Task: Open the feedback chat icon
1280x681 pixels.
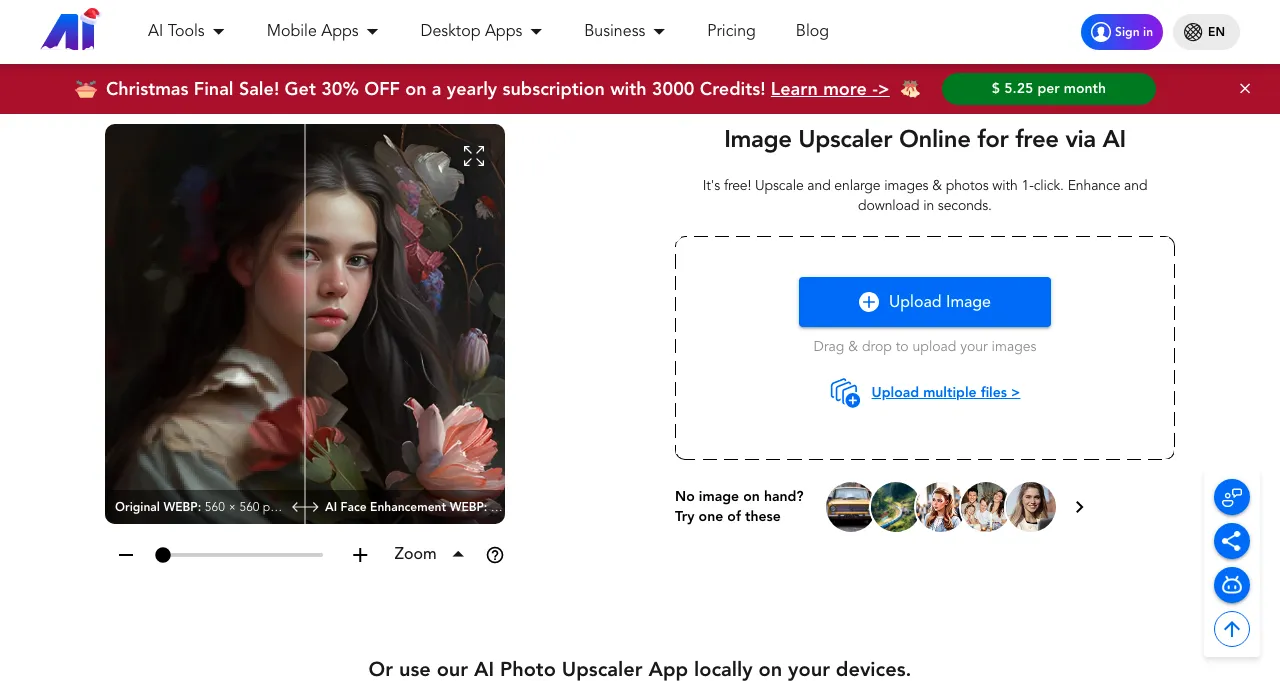Action: (1232, 497)
